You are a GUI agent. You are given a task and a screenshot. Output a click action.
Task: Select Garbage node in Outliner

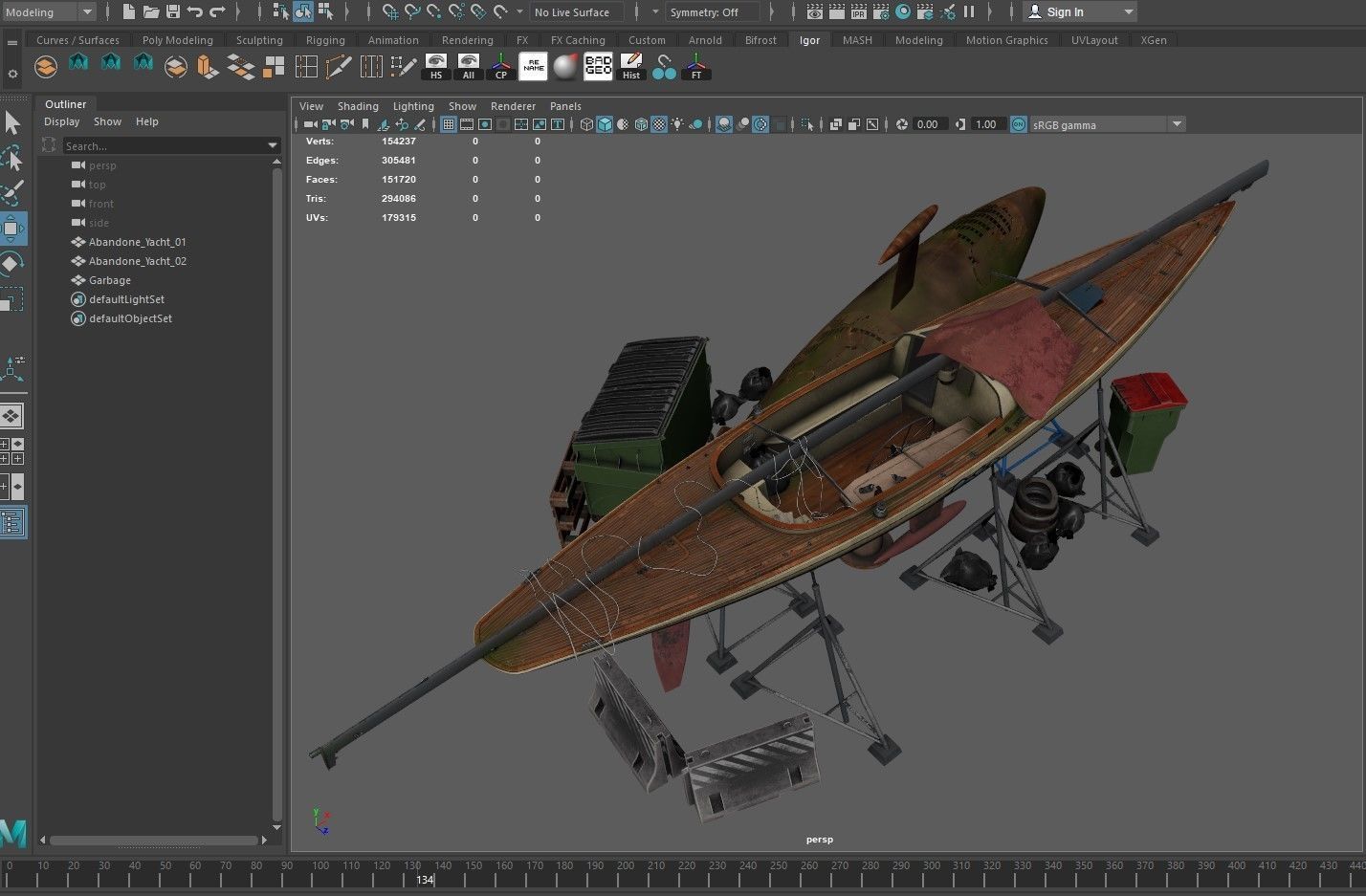point(109,280)
